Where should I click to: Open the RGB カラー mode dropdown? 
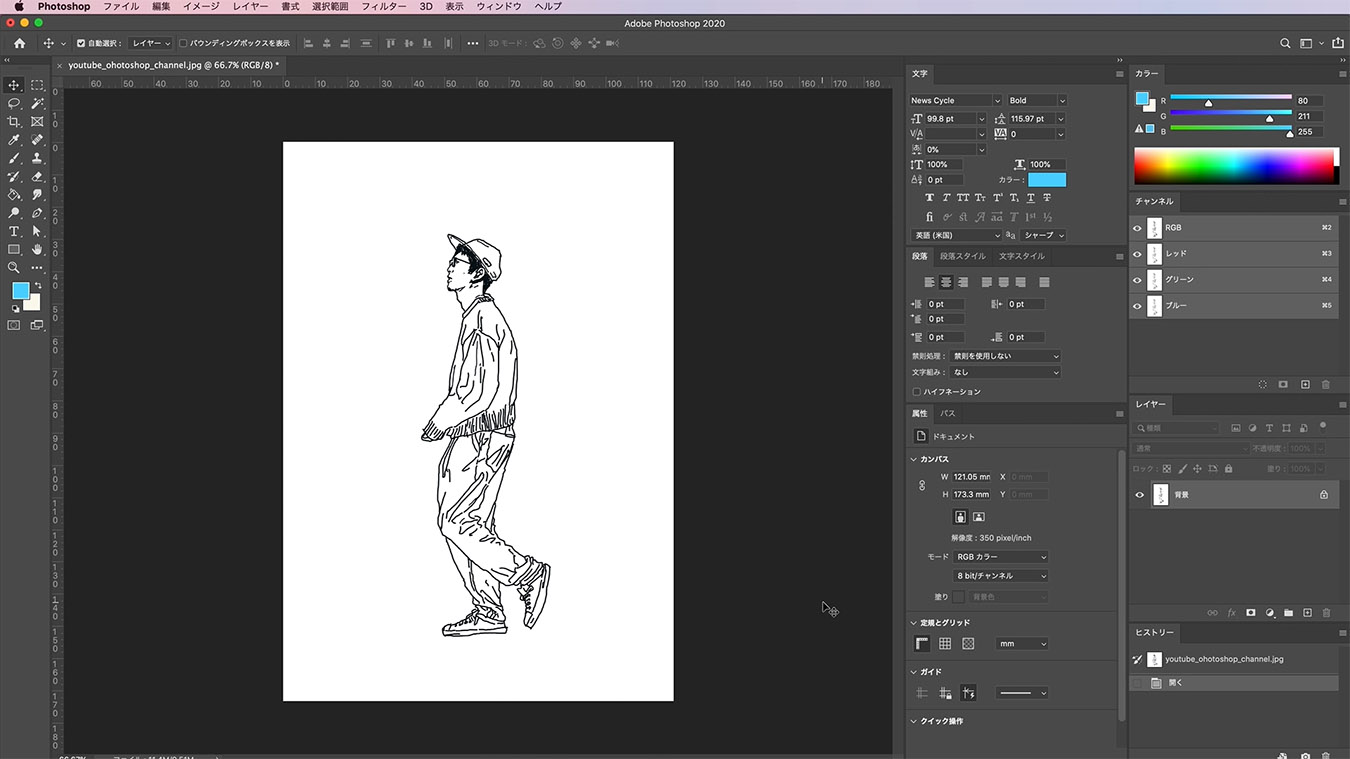[x=1001, y=557]
